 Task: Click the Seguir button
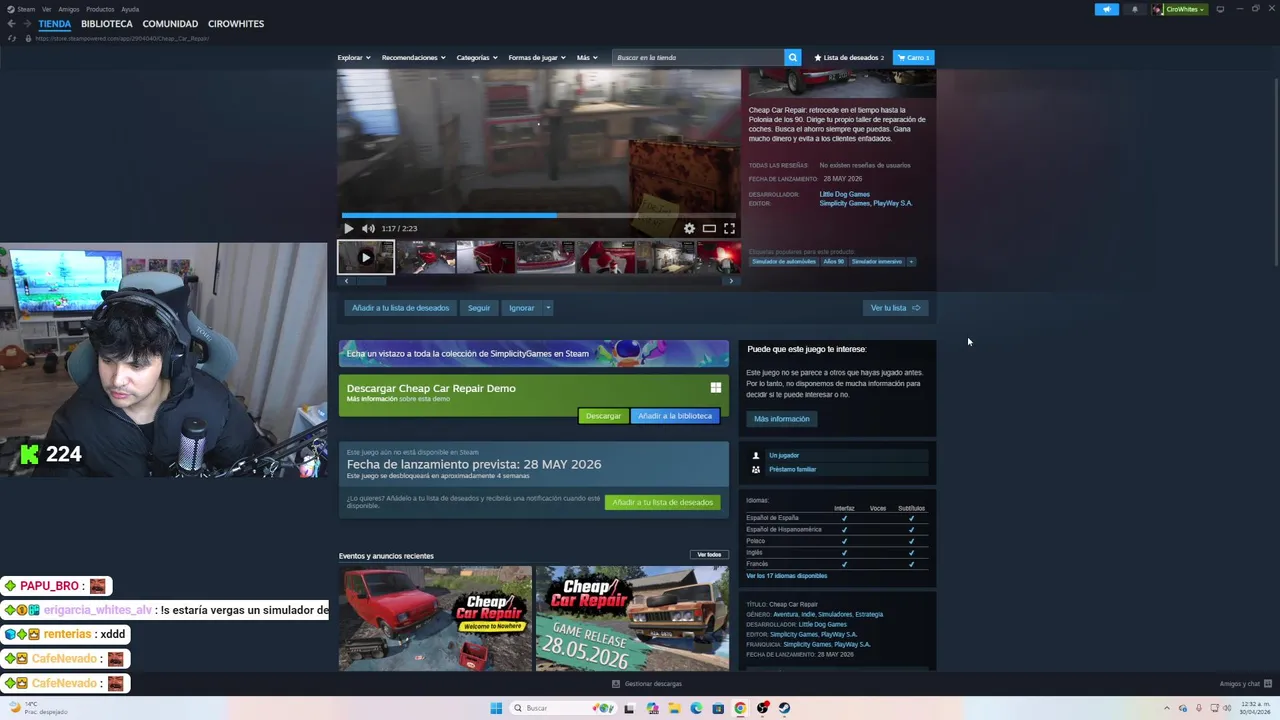479,308
